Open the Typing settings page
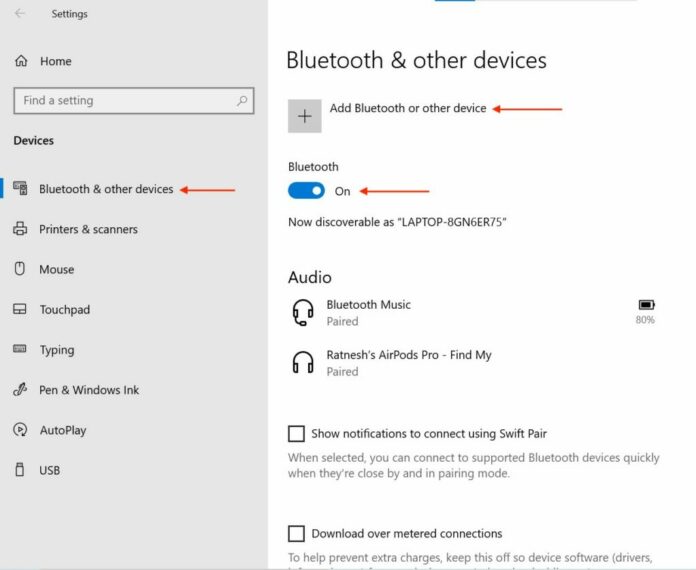This screenshot has height=570, width=696. tap(57, 350)
